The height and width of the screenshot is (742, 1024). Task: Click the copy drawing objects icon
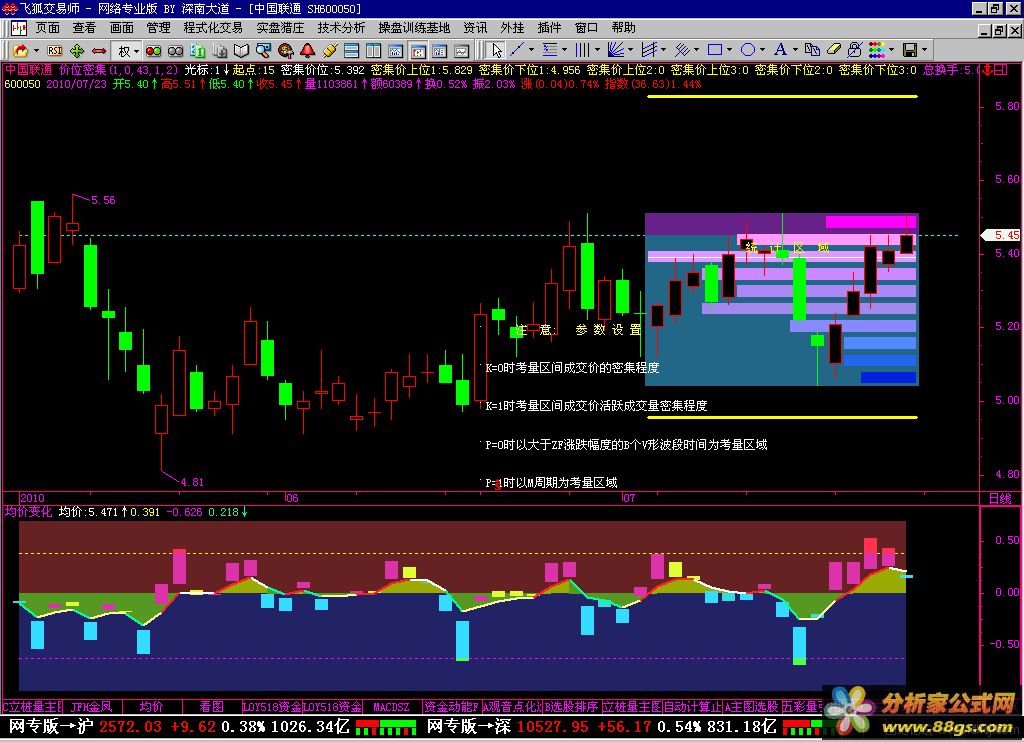(812, 50)
